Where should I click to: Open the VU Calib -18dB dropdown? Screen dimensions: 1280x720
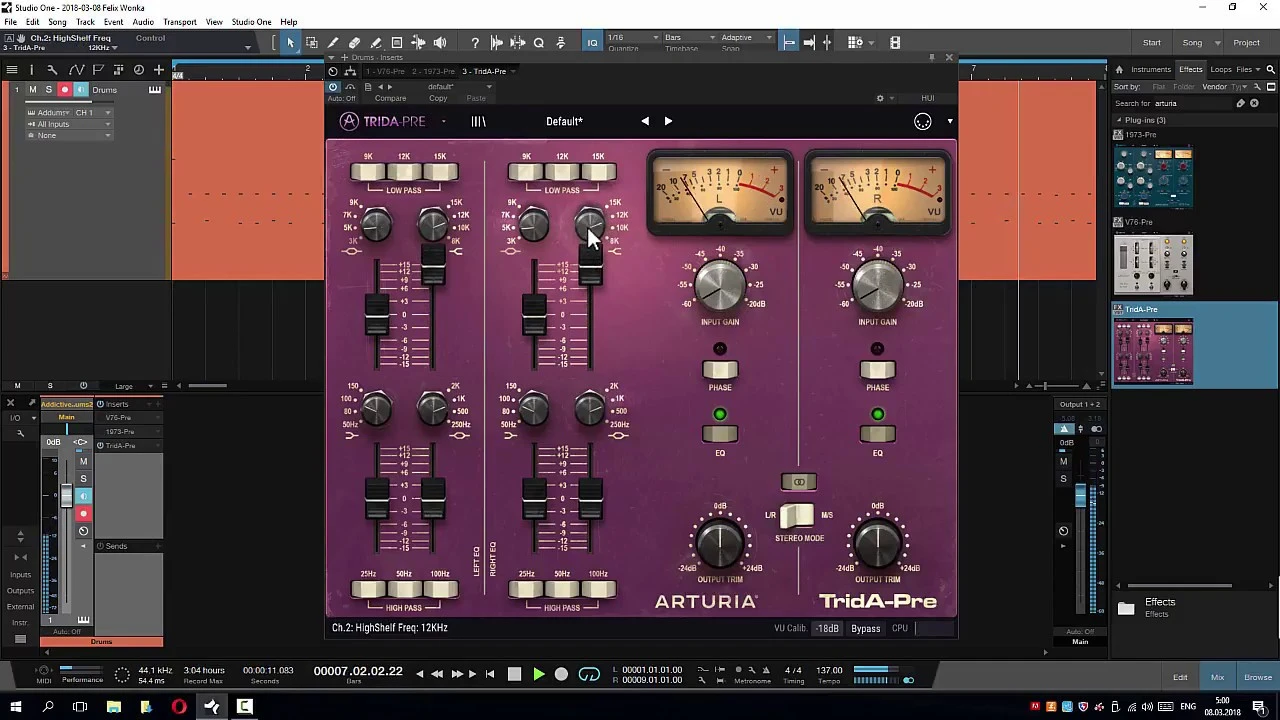tap(827, 629)
